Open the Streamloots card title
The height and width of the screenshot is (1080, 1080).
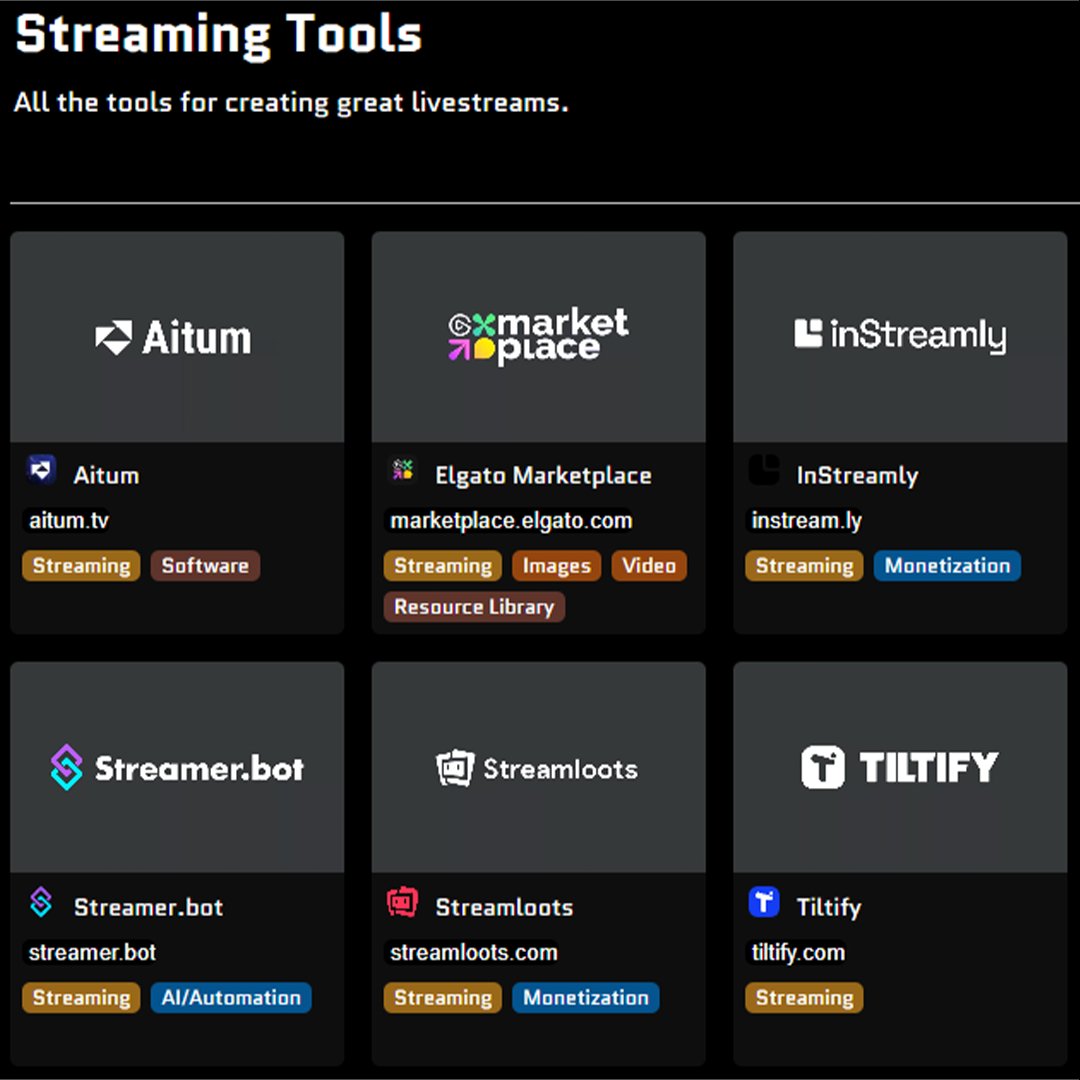point(504,907)
